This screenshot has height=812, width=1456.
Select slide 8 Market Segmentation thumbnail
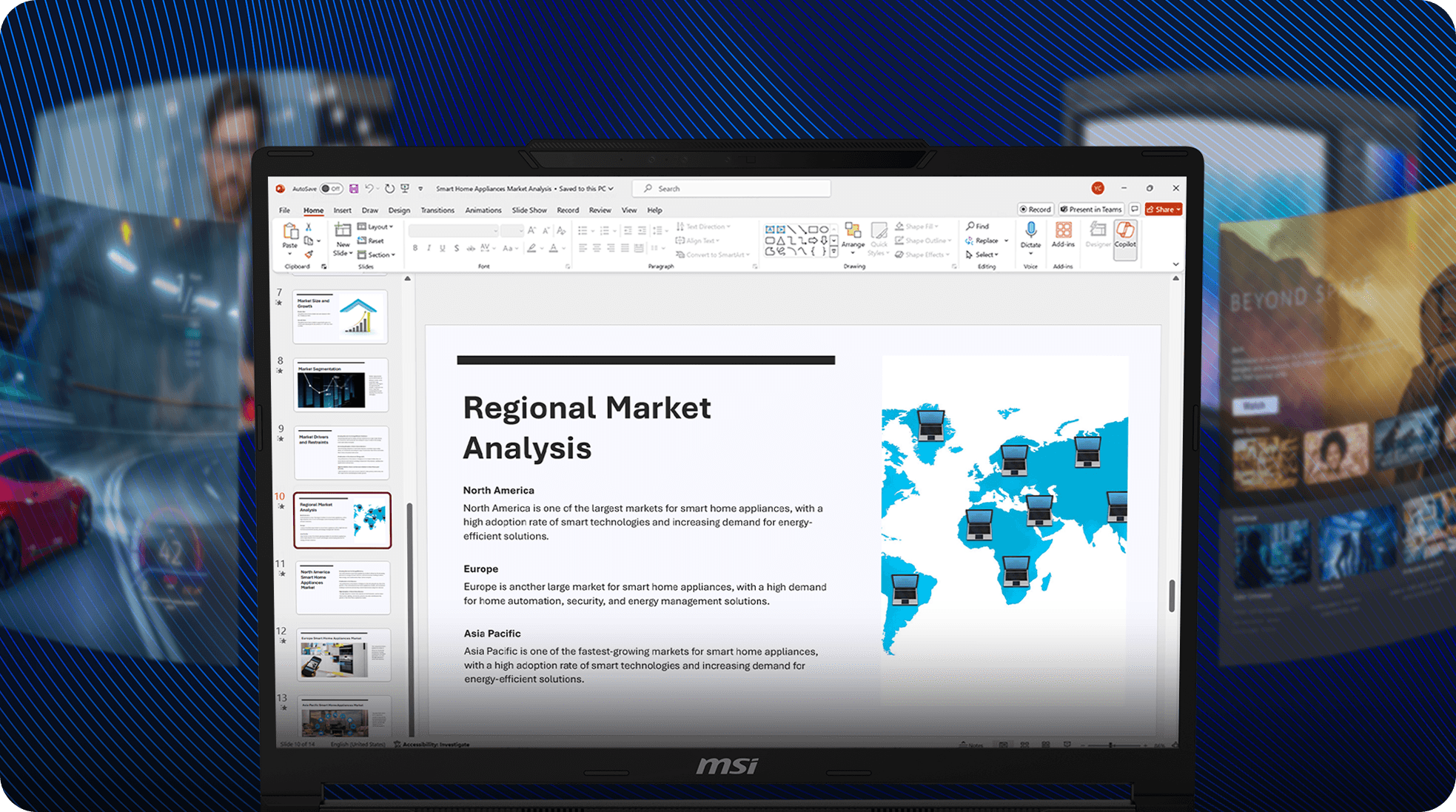[340, 386]
